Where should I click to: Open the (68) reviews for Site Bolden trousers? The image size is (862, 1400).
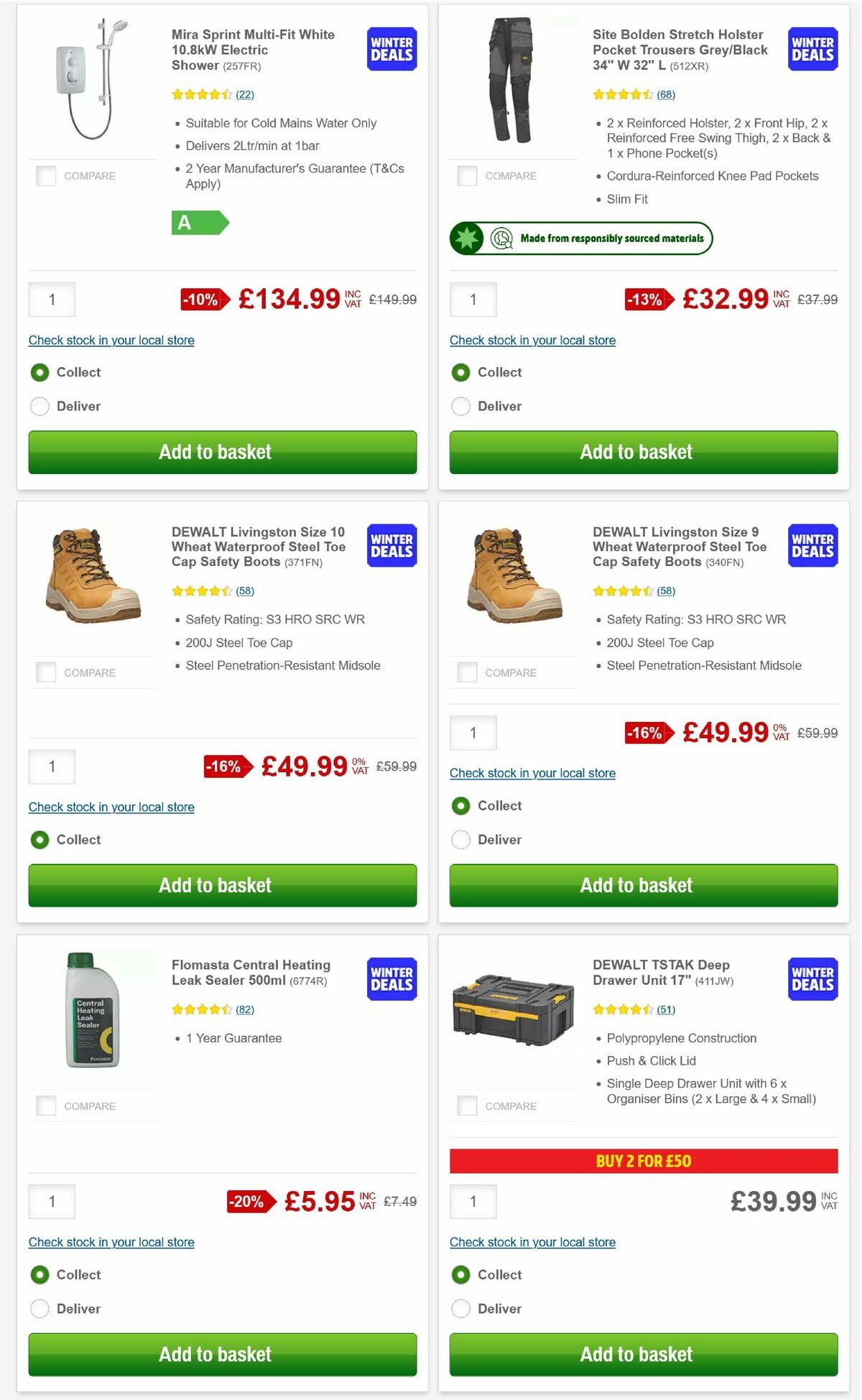tap(664, 94)
